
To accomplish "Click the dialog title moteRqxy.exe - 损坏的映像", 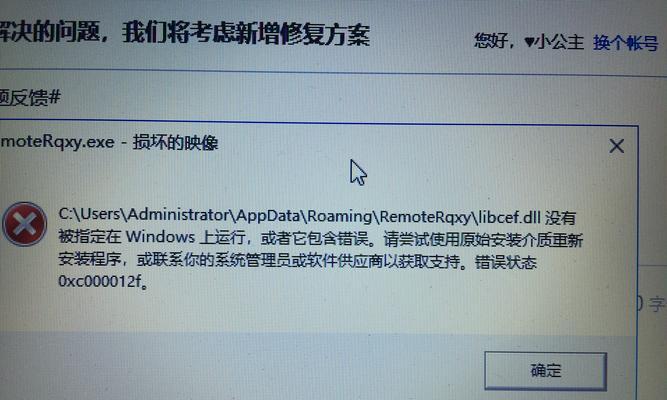I will tap(109, 142).
